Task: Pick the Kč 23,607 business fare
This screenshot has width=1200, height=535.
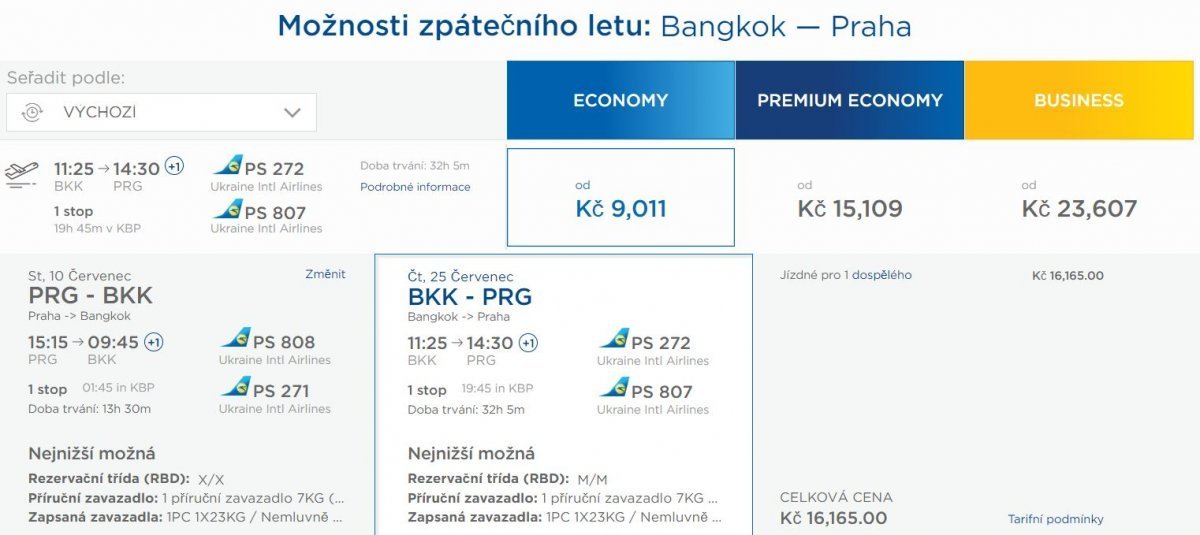Action: coord(1079,208)
